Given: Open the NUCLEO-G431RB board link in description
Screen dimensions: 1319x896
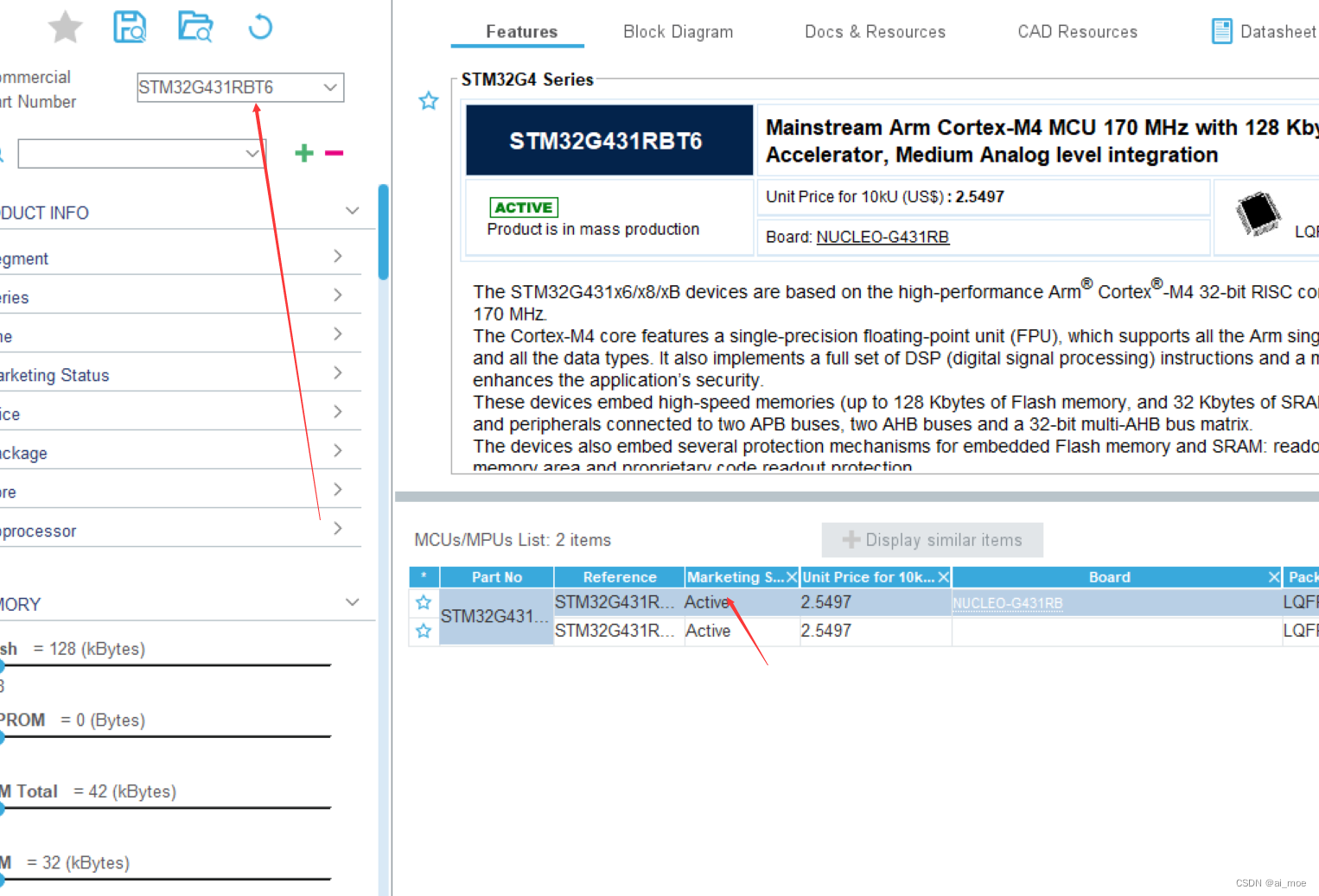Looking at the screenshot, I should (883, 237).
